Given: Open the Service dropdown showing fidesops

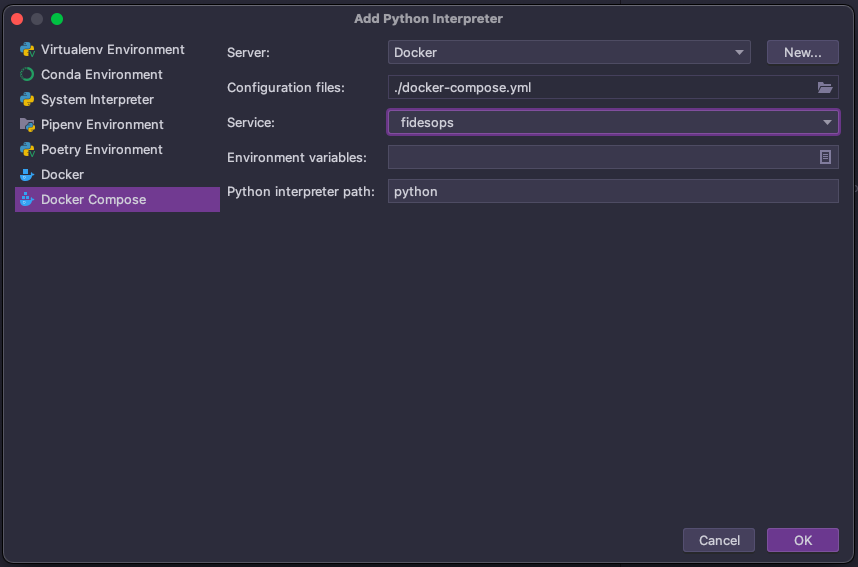Looking at the screenshot, I should click(x=613, y=122).
